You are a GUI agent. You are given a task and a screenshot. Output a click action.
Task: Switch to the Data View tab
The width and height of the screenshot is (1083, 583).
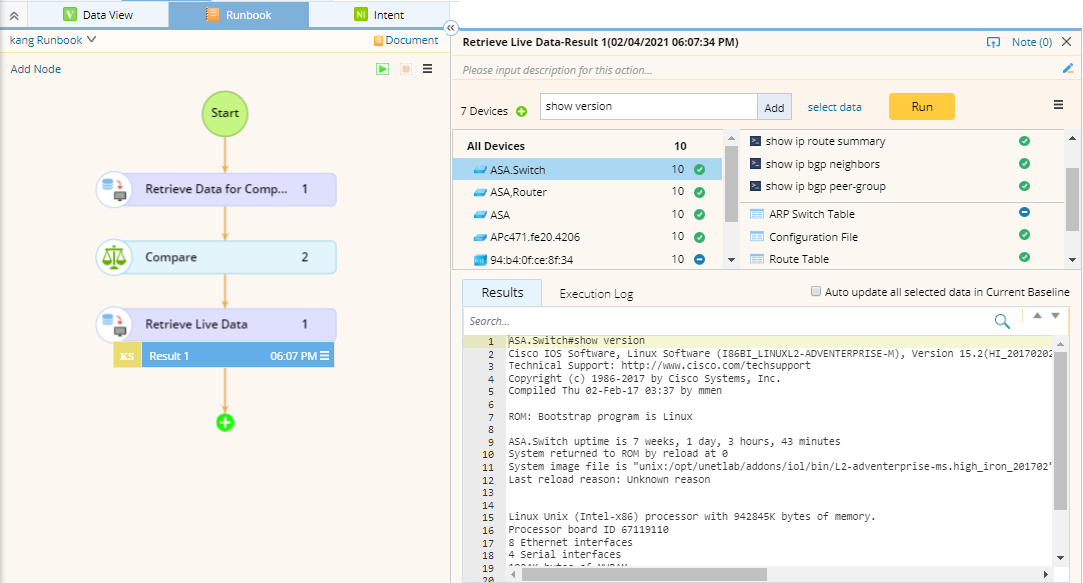pos(98,15)
